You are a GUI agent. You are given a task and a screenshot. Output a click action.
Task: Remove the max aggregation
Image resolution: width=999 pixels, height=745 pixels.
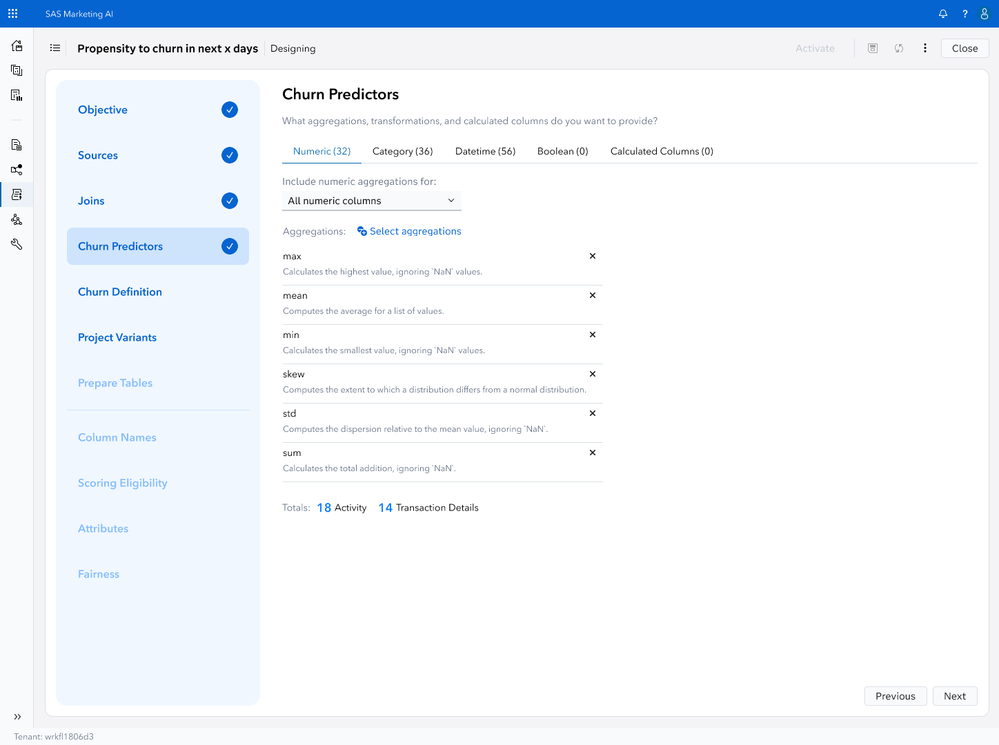(592, 256)
